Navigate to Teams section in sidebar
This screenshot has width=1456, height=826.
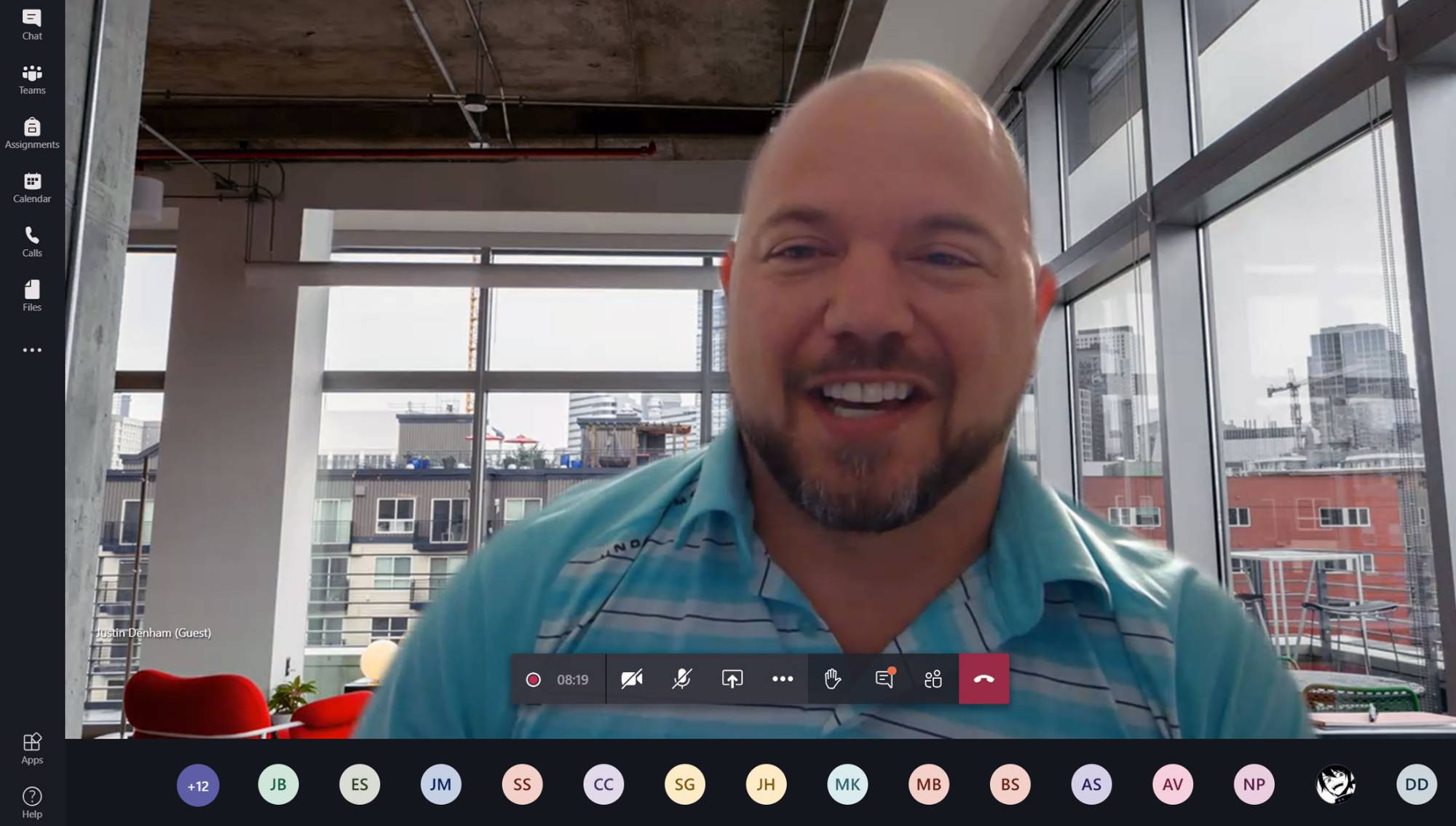click(x=32, y=78)
